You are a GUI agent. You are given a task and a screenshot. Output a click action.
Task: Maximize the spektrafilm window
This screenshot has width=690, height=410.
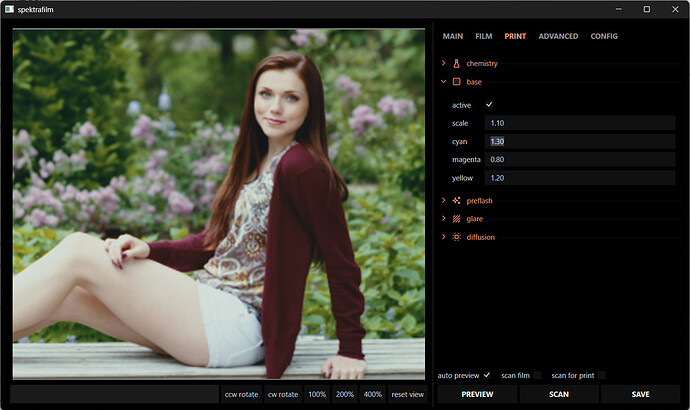coord(646,9)
